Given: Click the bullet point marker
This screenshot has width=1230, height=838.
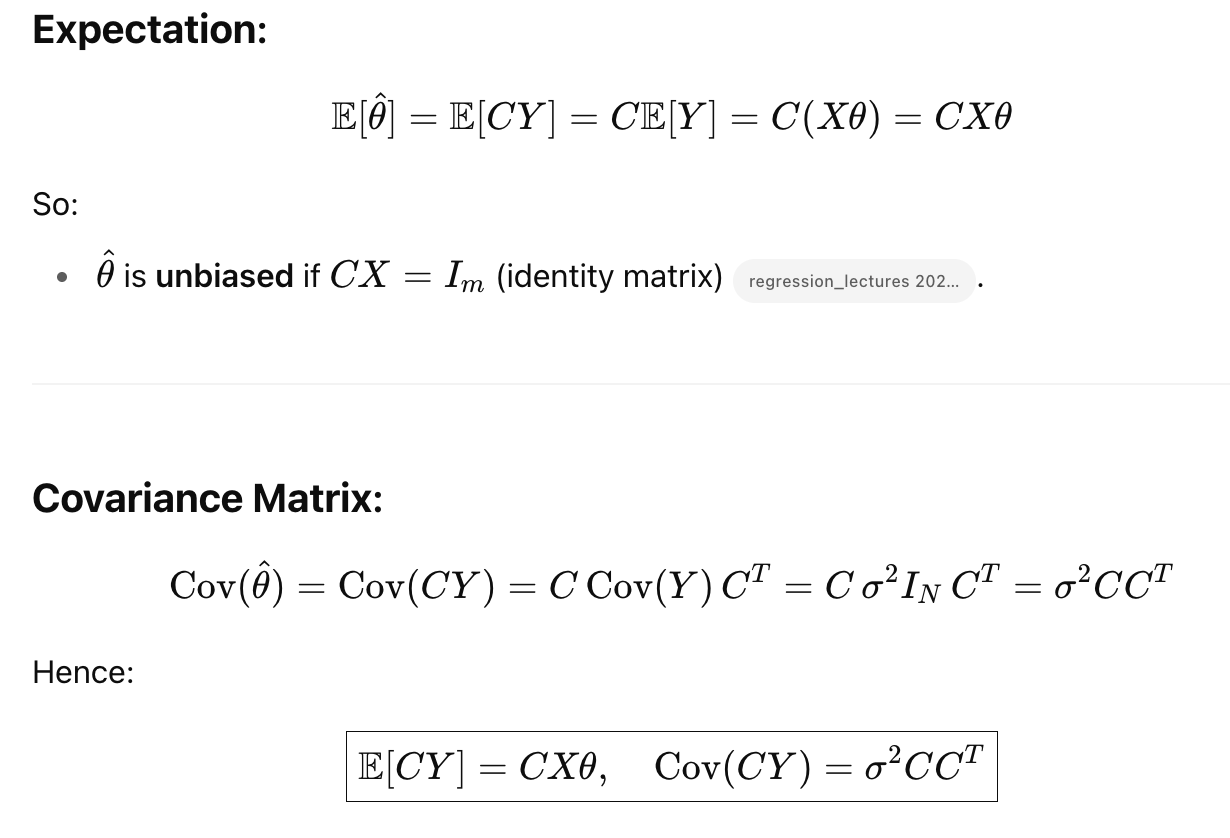Looking at the screenshot, I should 63,279.
